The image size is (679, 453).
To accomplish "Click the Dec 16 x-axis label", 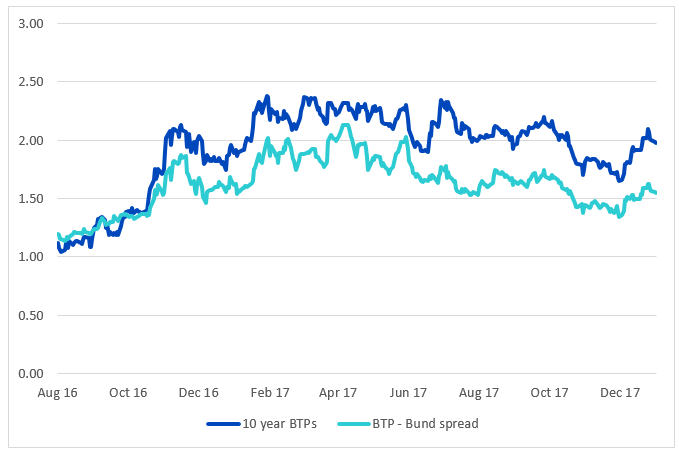I will [199, 392].
